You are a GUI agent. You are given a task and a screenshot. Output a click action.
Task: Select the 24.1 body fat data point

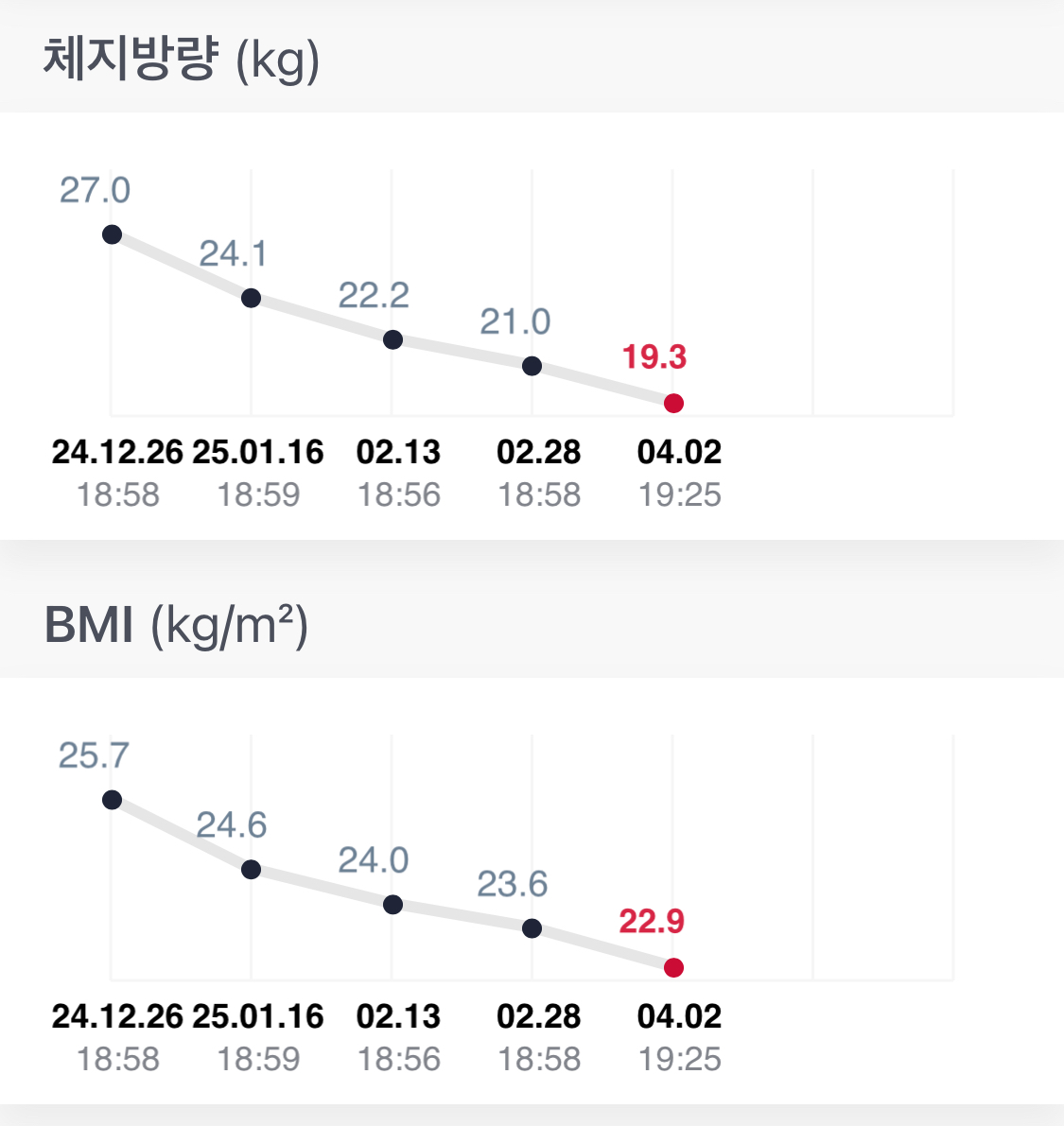pyautogui.click(x=251, y=297)
